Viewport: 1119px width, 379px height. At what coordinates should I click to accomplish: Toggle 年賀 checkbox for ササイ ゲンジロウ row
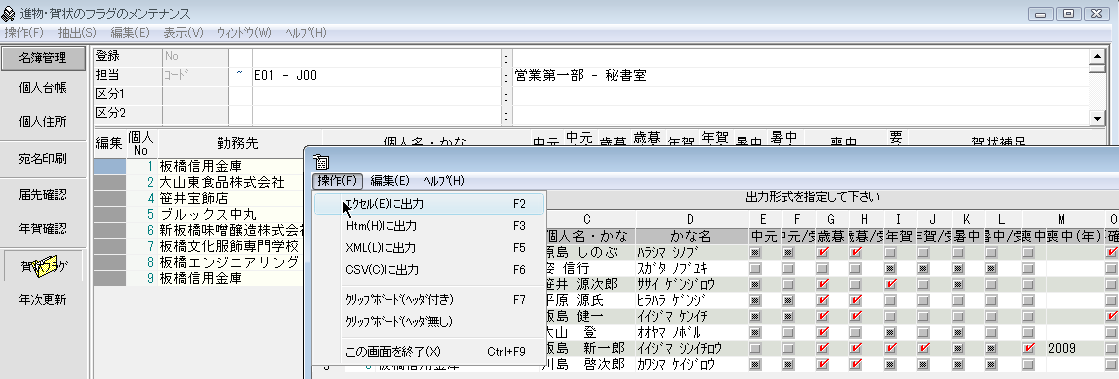click(x=890, y=284)
